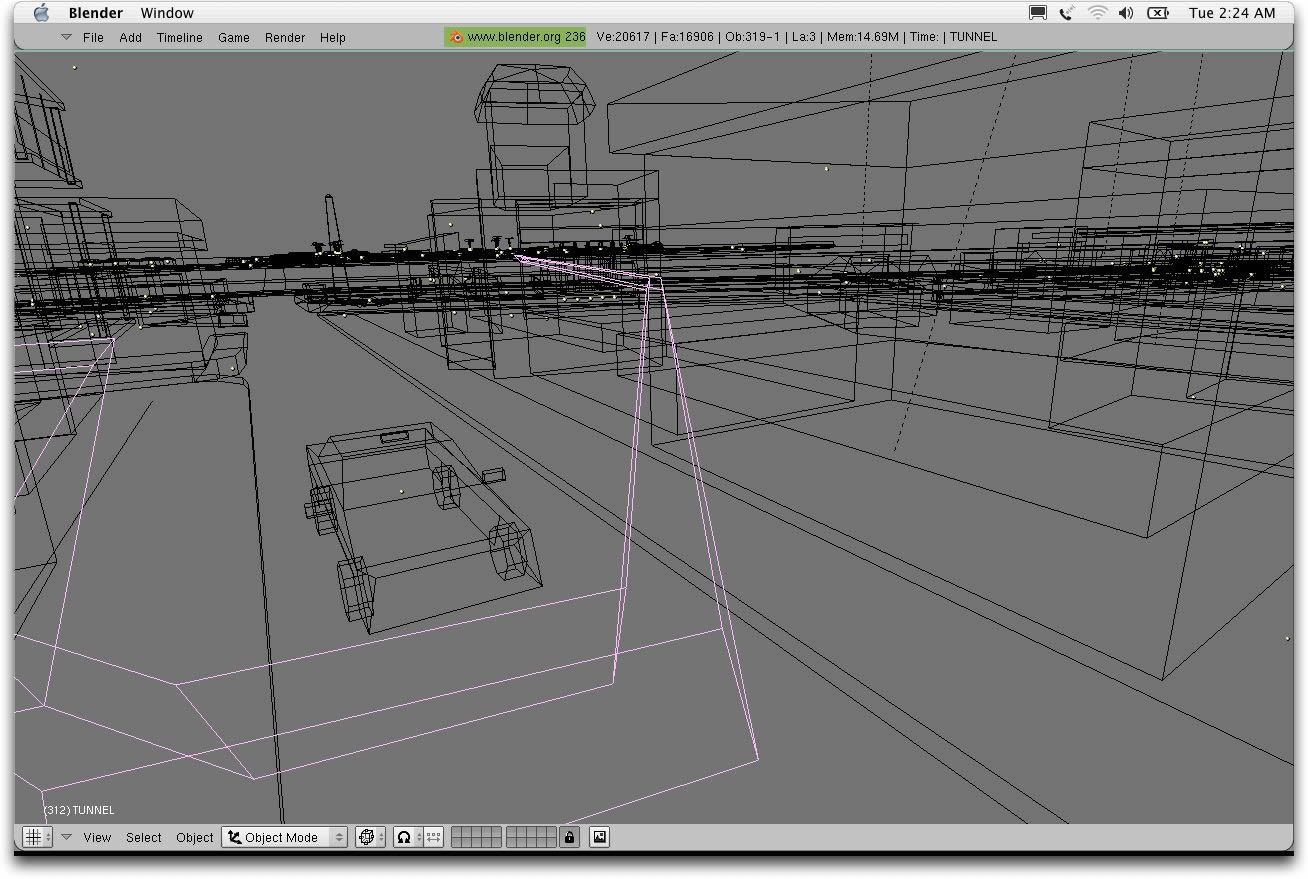
Task: Open the File menu
Action: [93, 37]
